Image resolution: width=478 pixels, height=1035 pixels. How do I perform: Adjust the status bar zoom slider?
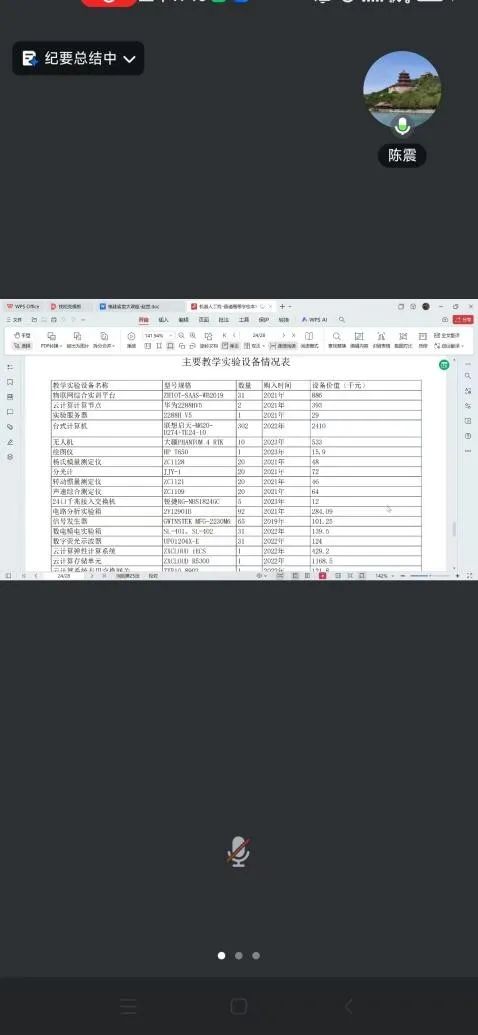pos(428,576)
